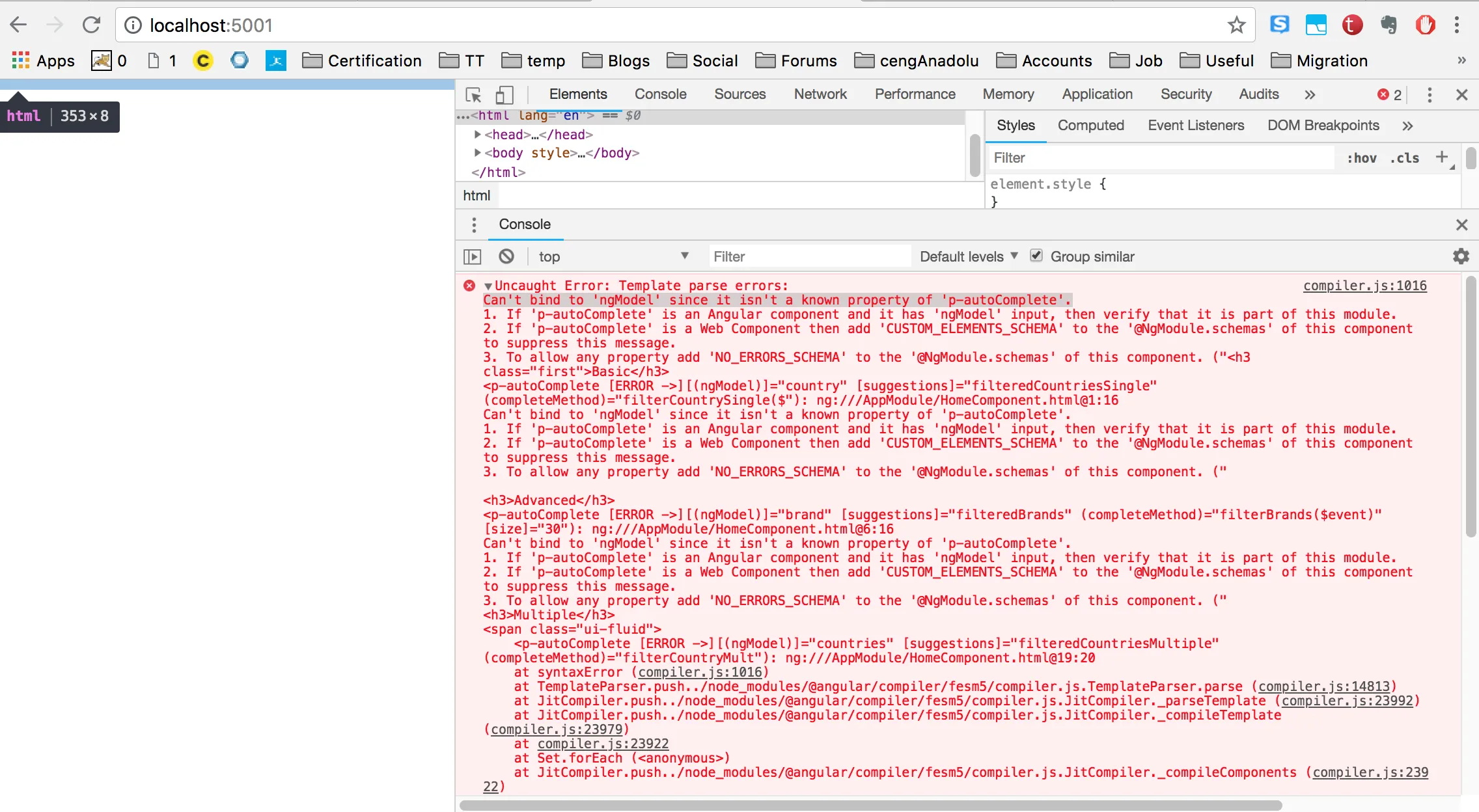Show console sidebar panel icon

point(473,256)
